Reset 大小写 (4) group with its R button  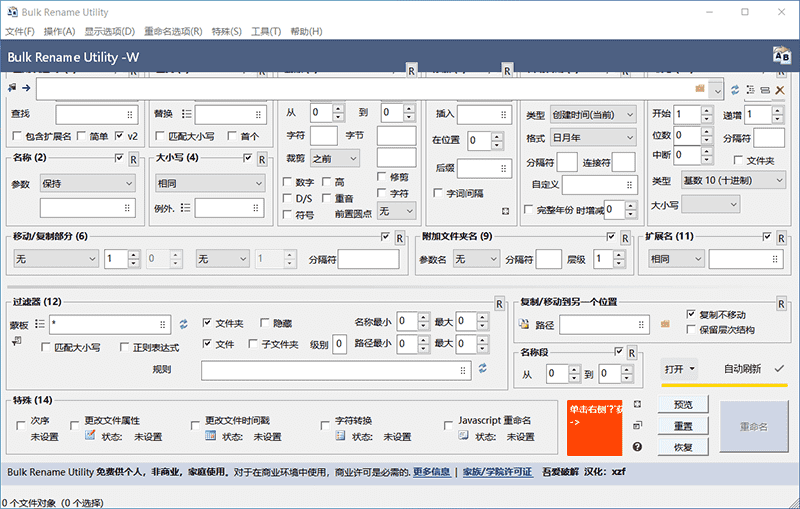262,160
